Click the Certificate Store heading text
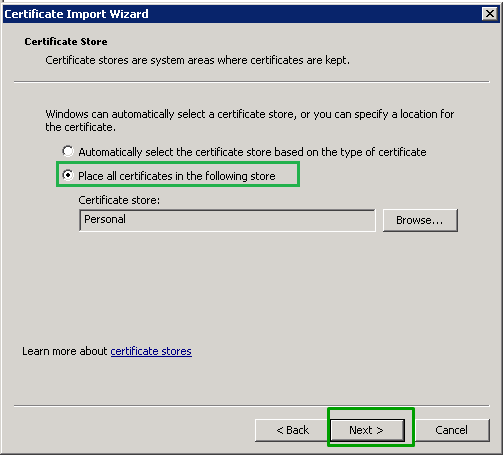The width and height of the screenshot is (503, 455). tap(66, 42)
